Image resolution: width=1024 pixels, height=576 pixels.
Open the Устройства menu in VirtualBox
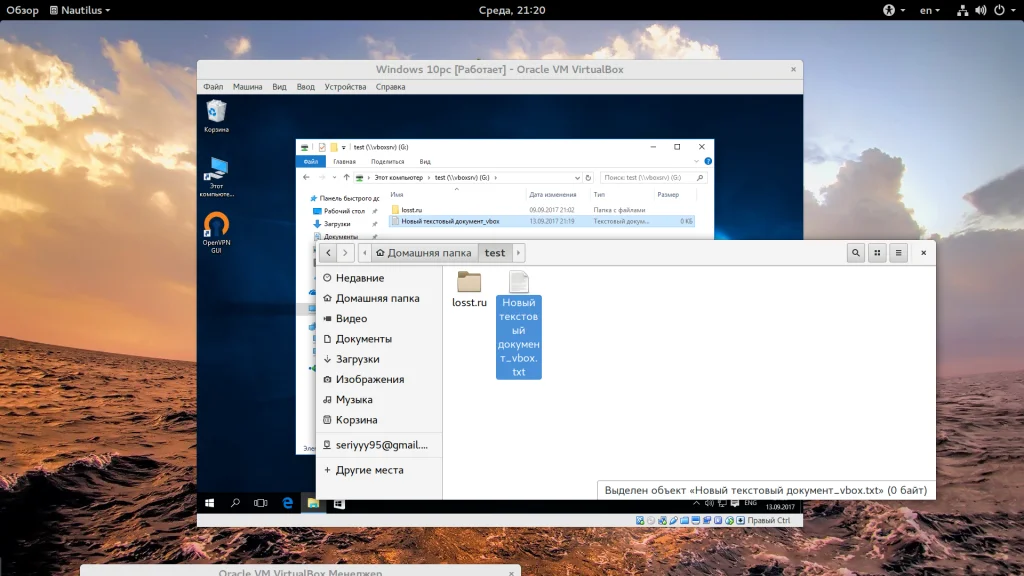pos(345,87)
